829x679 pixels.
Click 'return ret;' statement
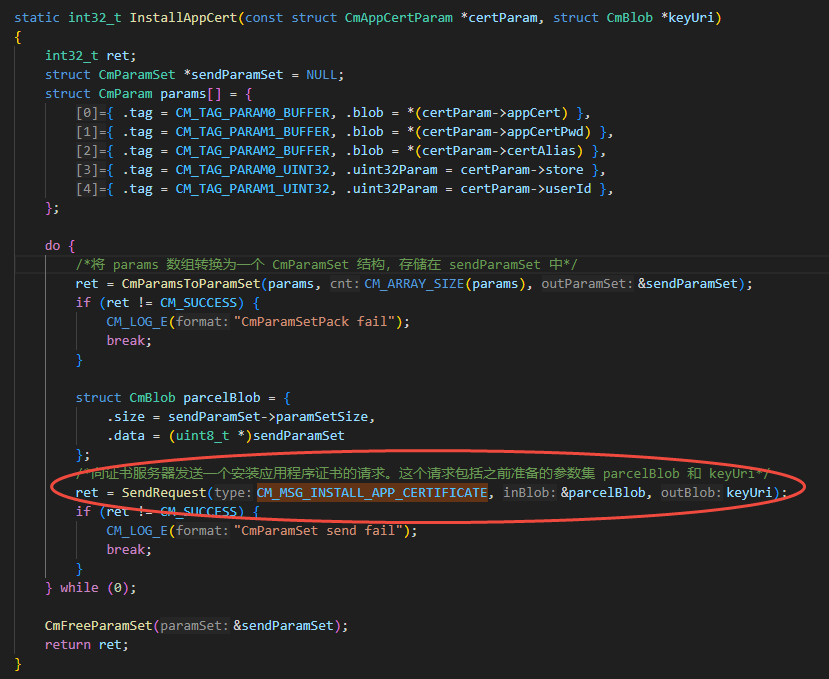(87, 645)
